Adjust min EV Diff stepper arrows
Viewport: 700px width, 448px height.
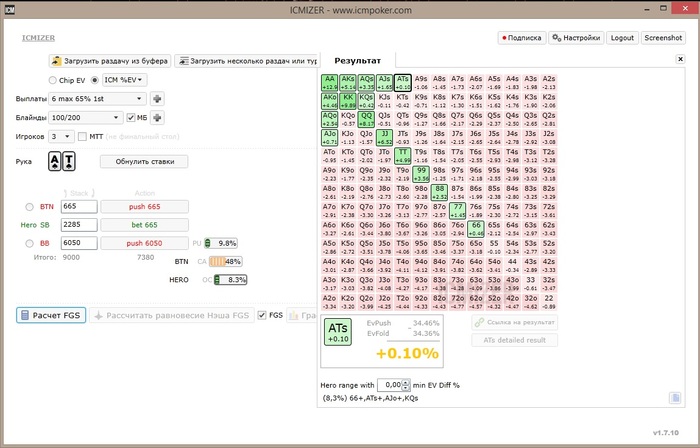point(405,385)
